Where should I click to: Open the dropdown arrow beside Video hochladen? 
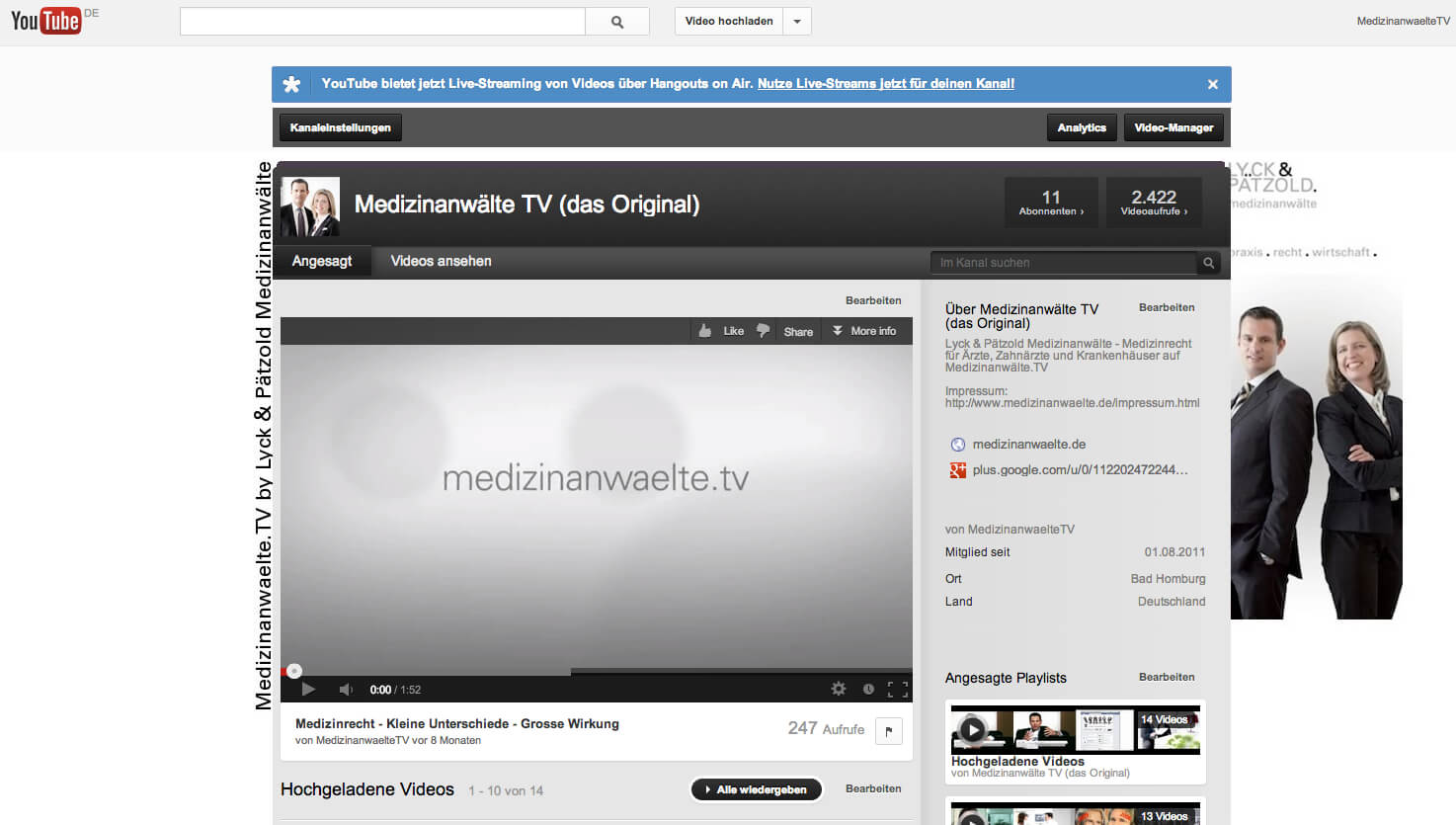[797, 21]
